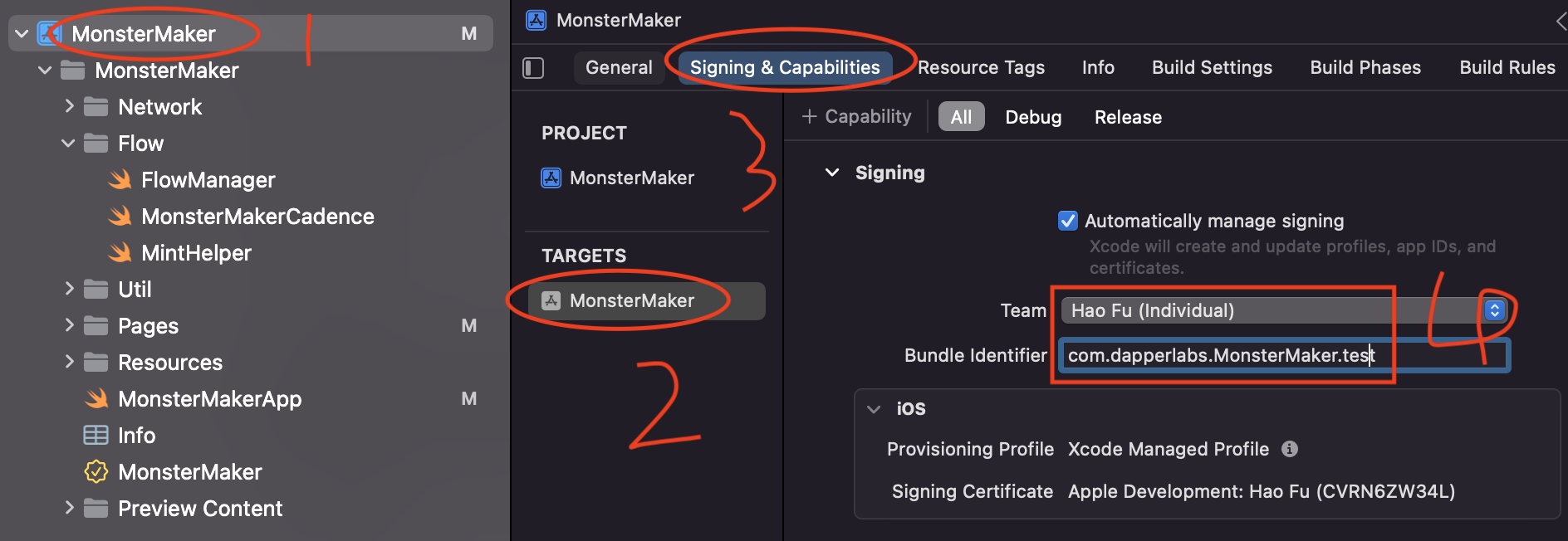The height and width of the screenshot is (541, 1568).
Task: Click the Info property list icon
Action: coord(97,435)
